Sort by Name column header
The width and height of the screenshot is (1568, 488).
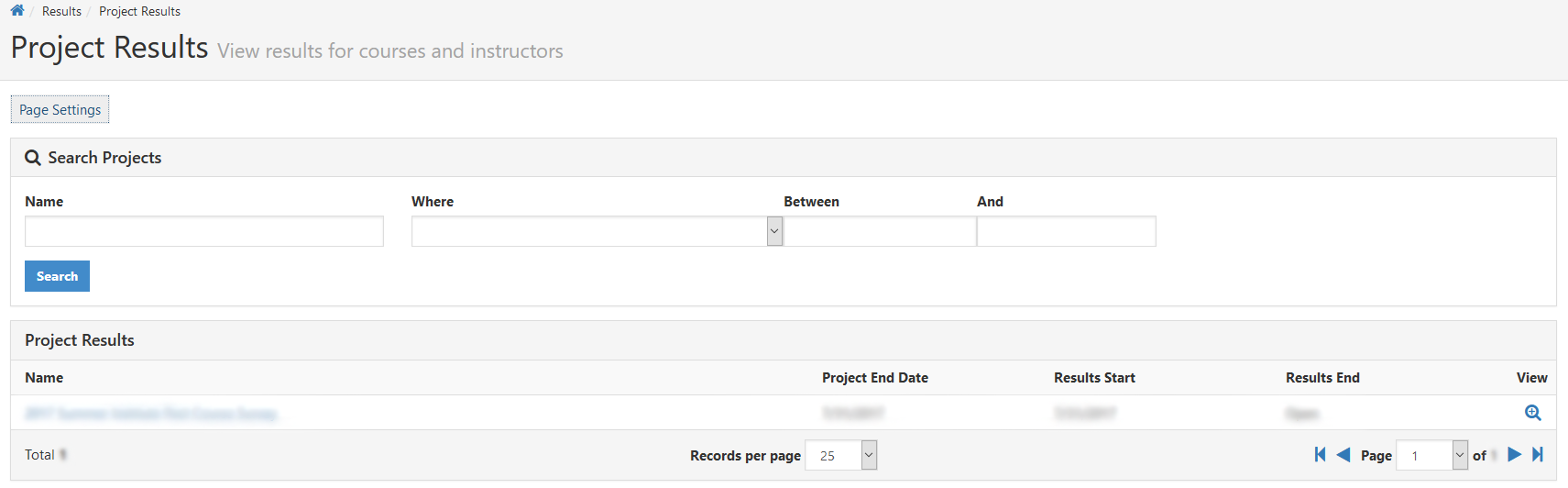point(44,378)
